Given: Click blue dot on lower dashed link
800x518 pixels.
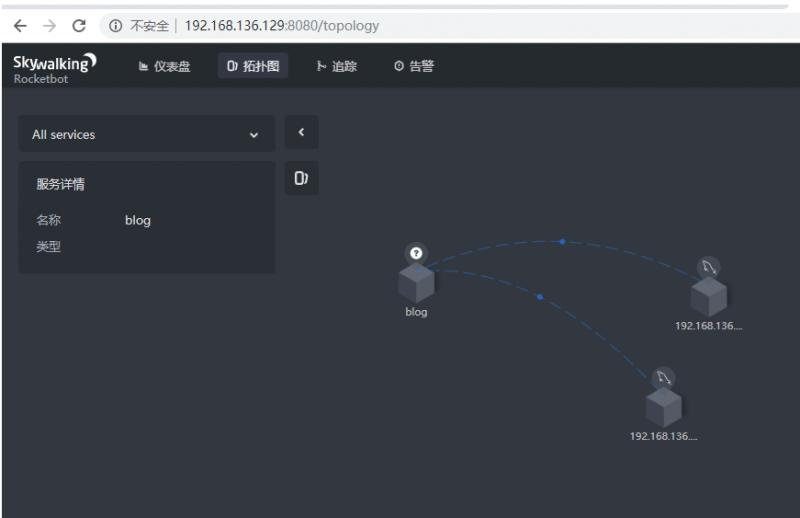Looking at the screenshot, I should tap(540, 297).
